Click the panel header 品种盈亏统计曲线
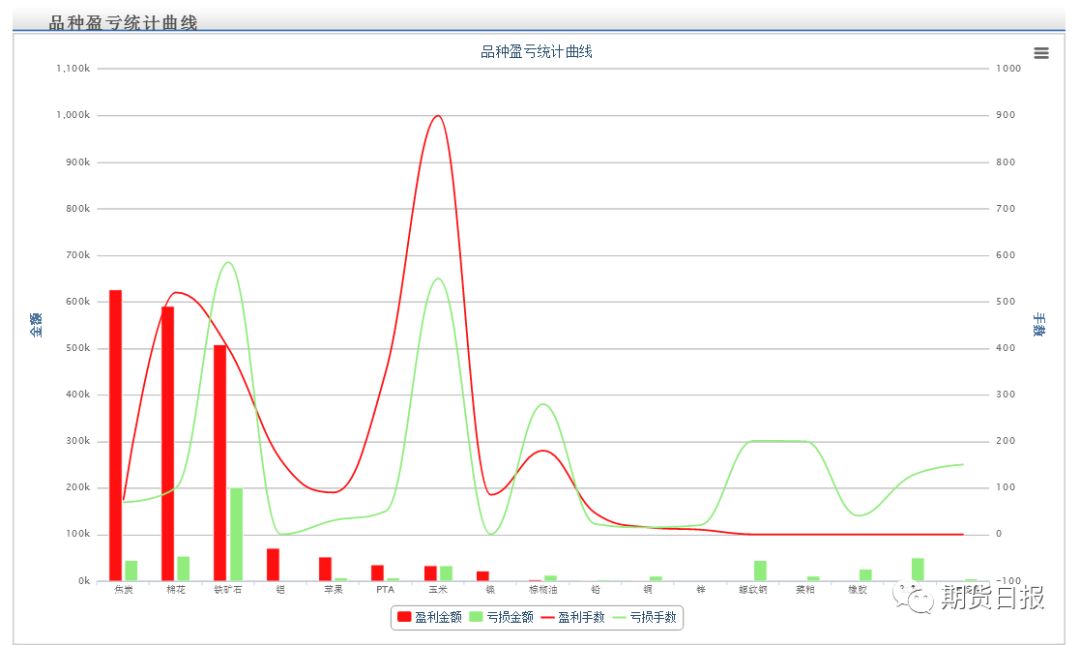 123,23
